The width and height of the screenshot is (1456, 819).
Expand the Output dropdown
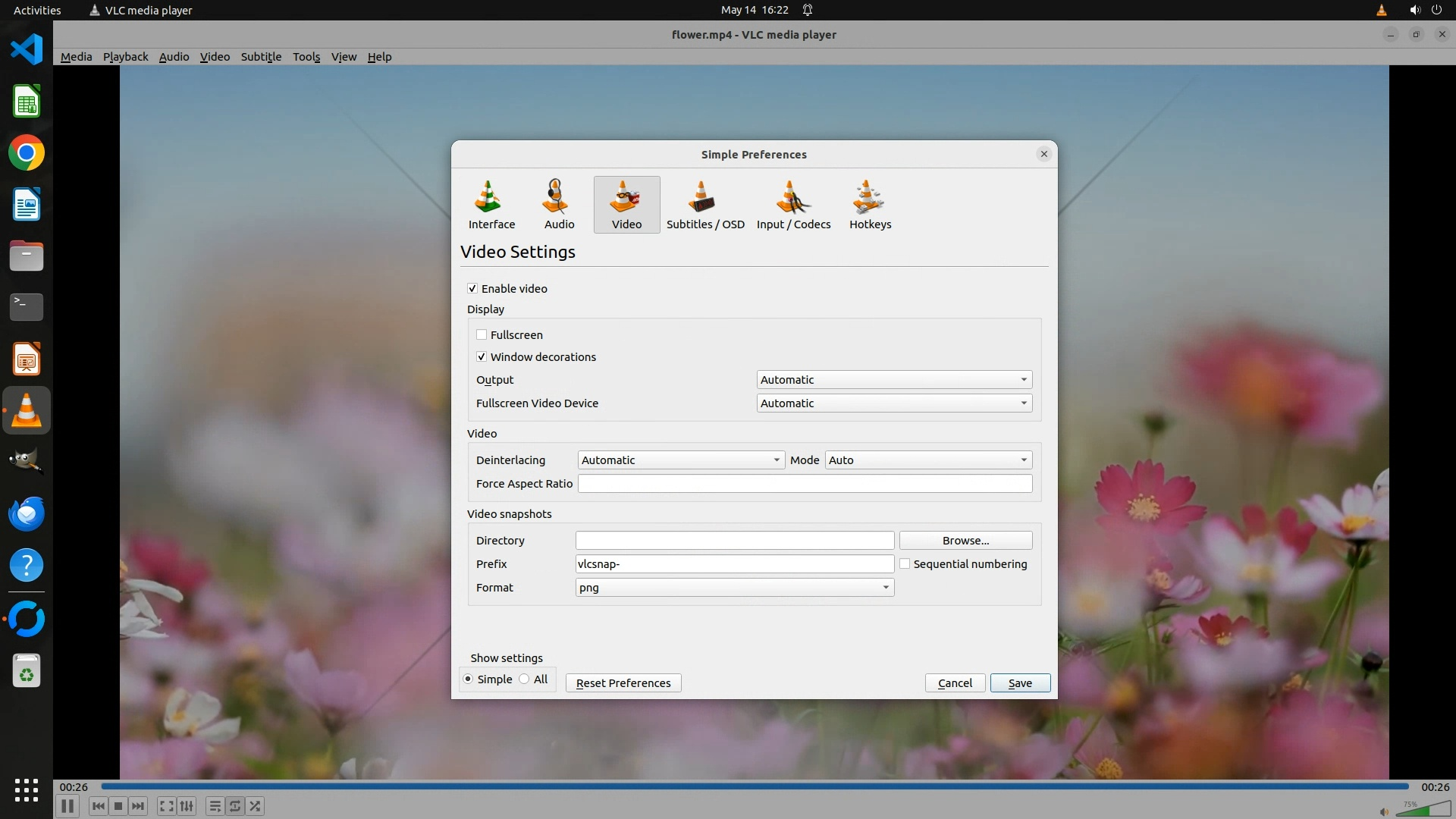[894, 379]
